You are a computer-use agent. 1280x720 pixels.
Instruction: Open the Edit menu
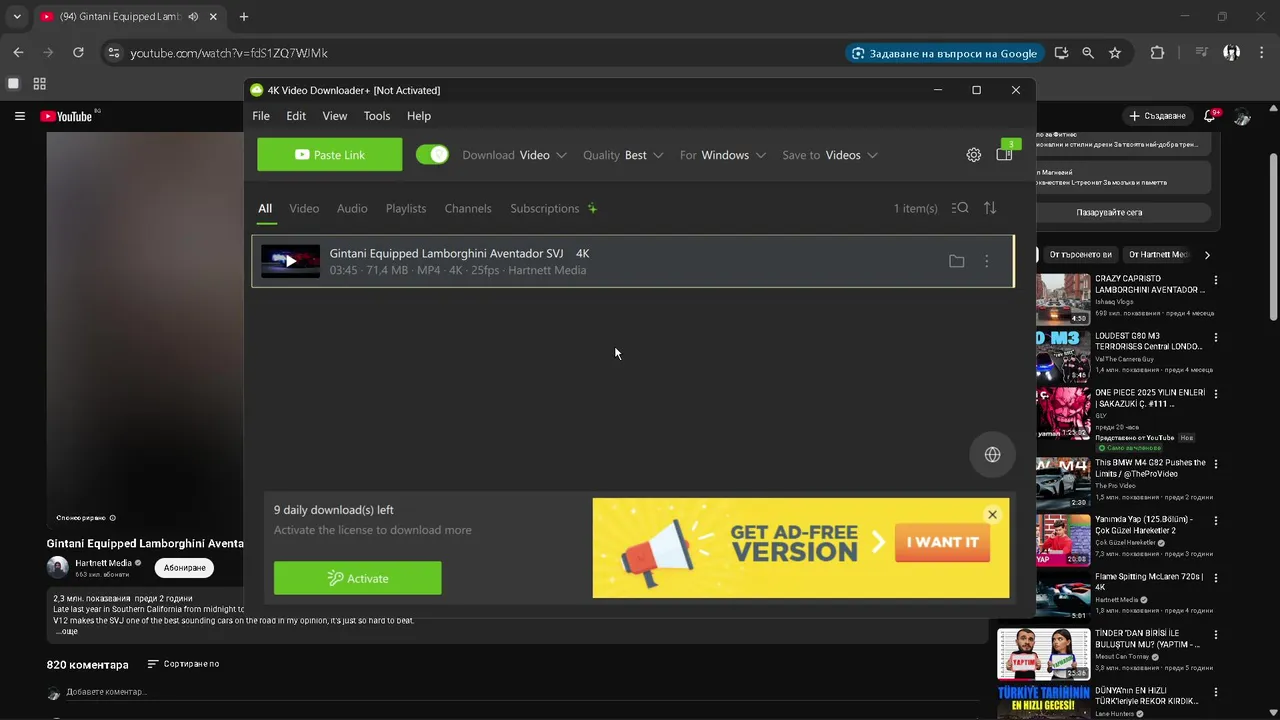296,116
